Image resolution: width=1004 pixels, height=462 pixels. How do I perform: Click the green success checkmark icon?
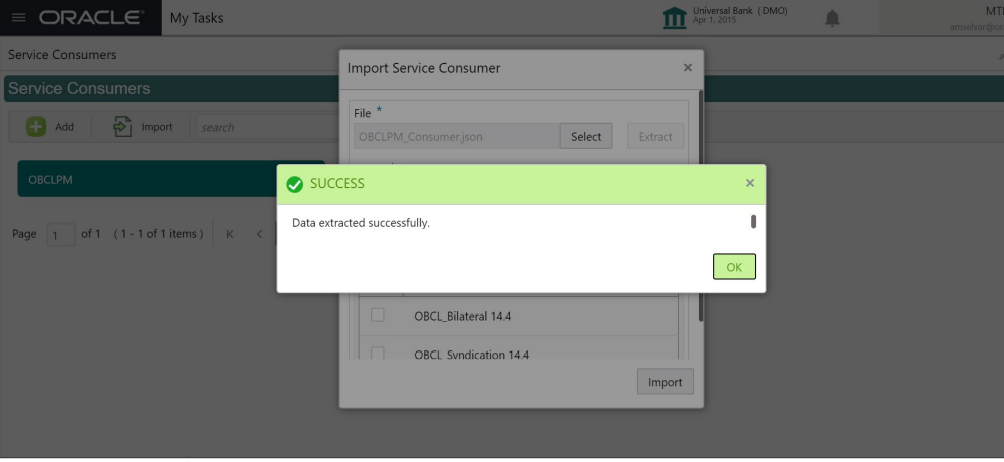pyautogui.click(x=295, y=184)
